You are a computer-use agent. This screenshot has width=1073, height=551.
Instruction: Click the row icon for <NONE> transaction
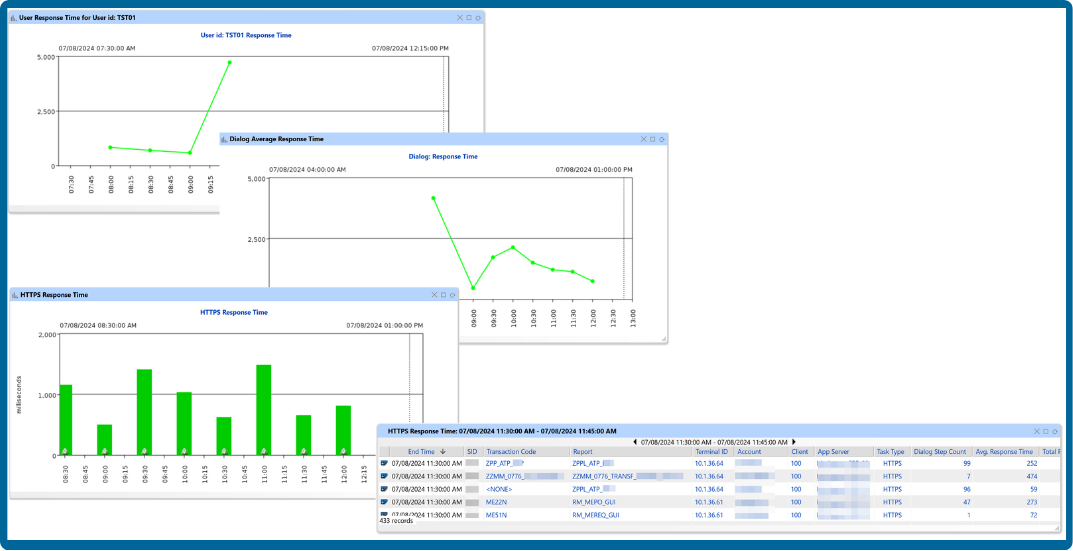[385, 489]
